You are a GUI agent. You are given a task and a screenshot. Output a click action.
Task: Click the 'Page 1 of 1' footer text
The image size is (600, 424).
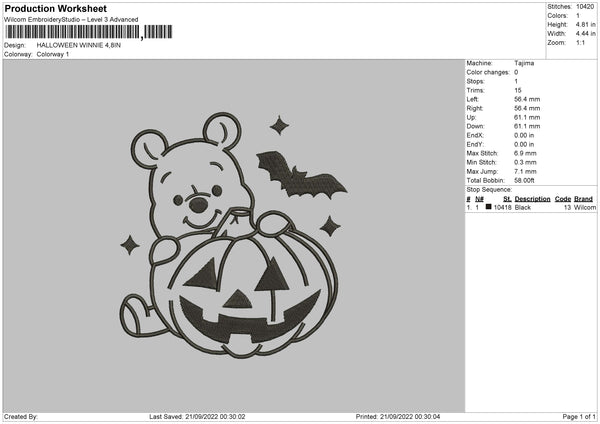pos(579,417)
